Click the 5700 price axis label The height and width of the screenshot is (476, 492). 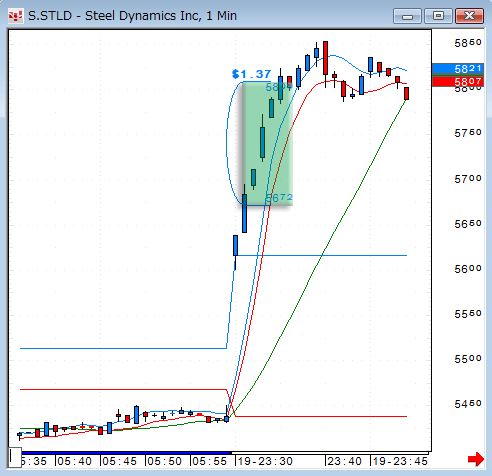click(x=468, y=179)
